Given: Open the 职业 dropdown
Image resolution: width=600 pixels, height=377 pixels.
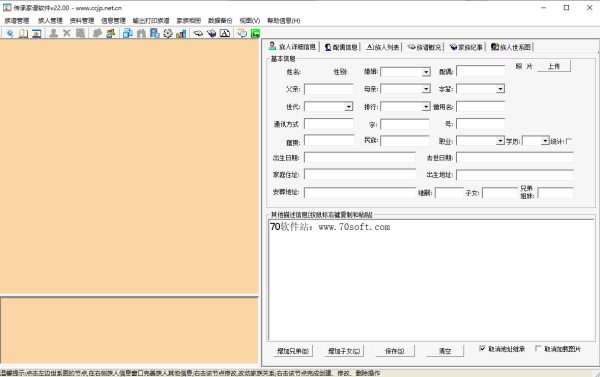Looking at the screenshot, I should tap(500, 141).
